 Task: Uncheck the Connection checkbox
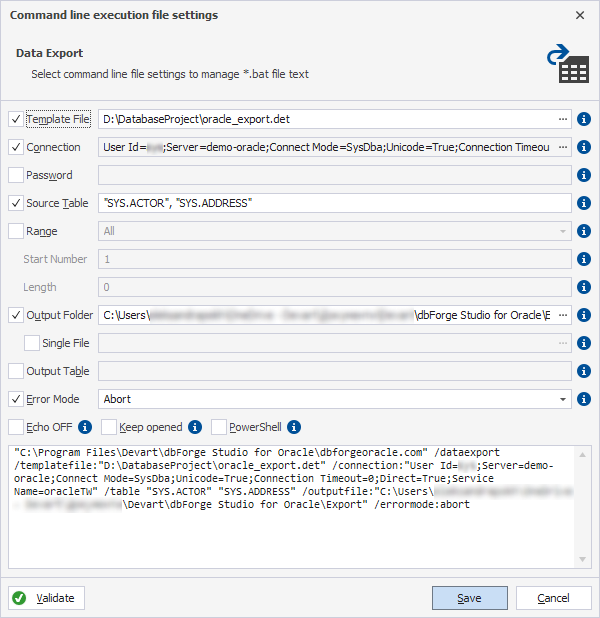coord(16,147)
